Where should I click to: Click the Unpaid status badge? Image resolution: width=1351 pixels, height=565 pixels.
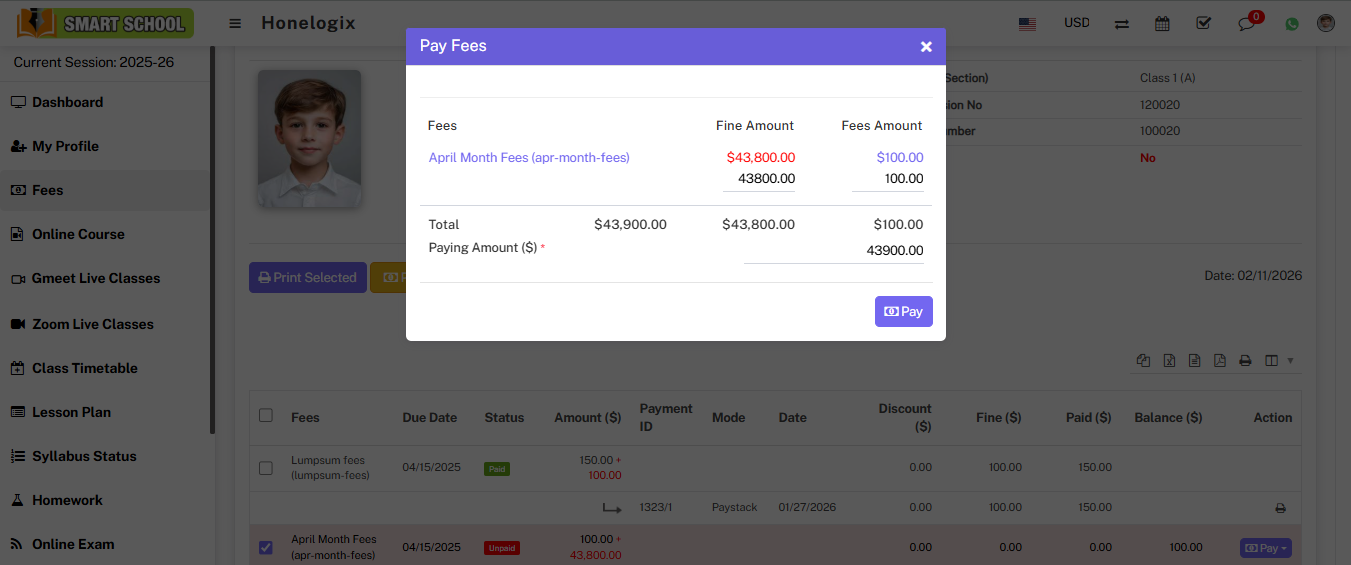click(x=502, y=548)
